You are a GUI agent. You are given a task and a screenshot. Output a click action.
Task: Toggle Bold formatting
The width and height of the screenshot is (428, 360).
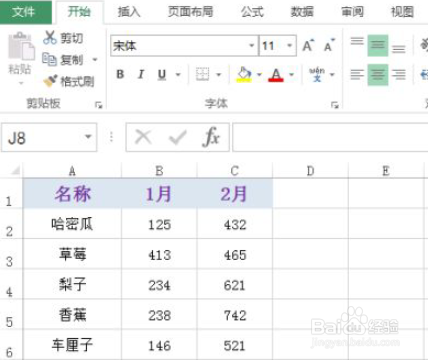(120, 74)
